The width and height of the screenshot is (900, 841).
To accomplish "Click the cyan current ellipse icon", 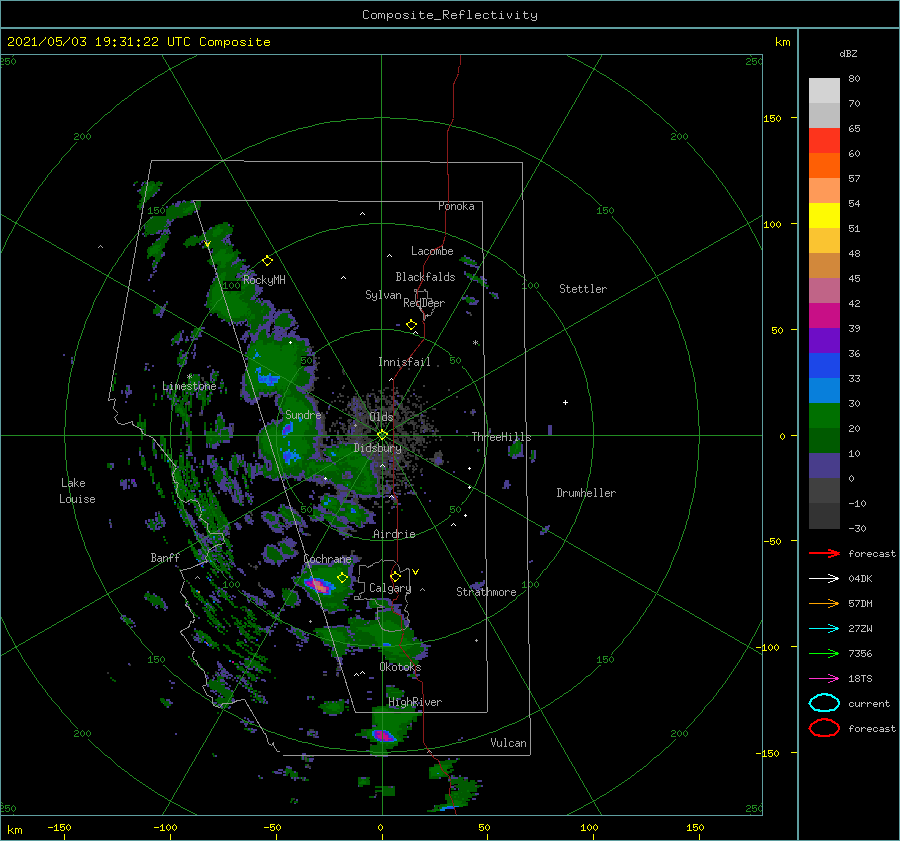I will tap(824, 703).
